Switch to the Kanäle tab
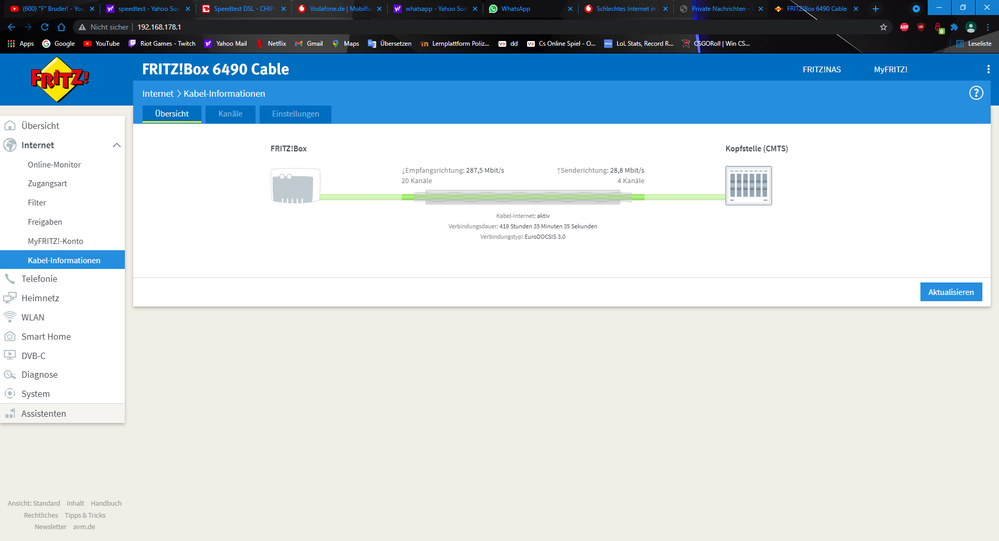 pyautogui.click(x=230, y=114)
